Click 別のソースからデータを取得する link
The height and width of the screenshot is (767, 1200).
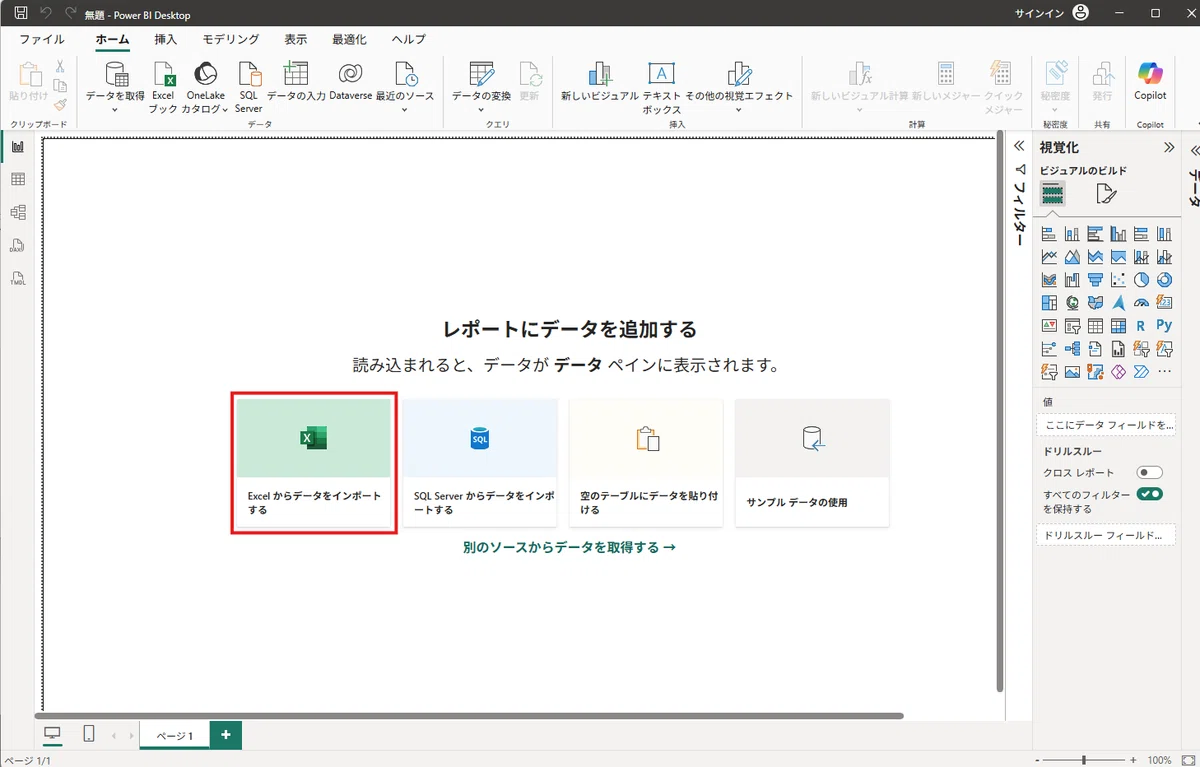pyautogui.click(x=569, y=547)
